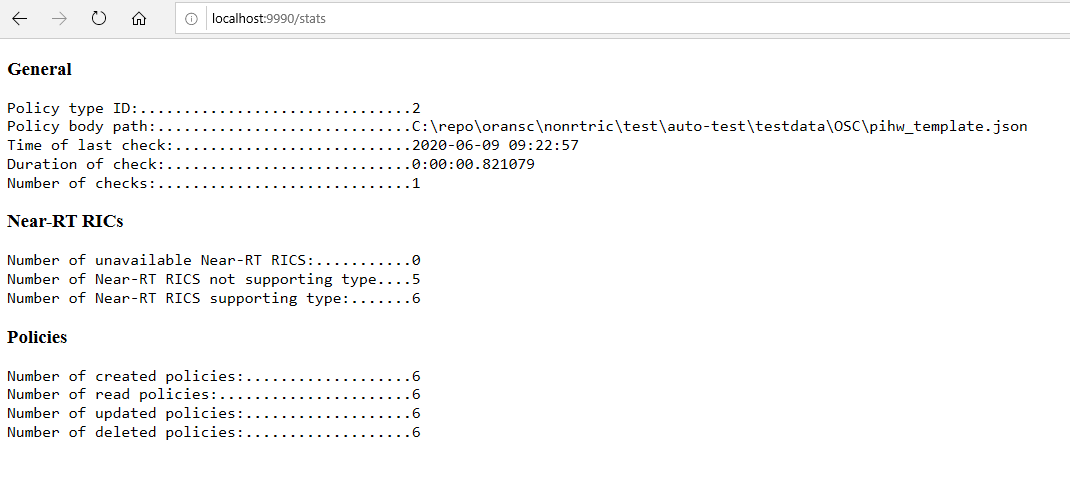Open the site information icon in address bar
This screenshot has width=1070, height=477.
pos(191,19)
